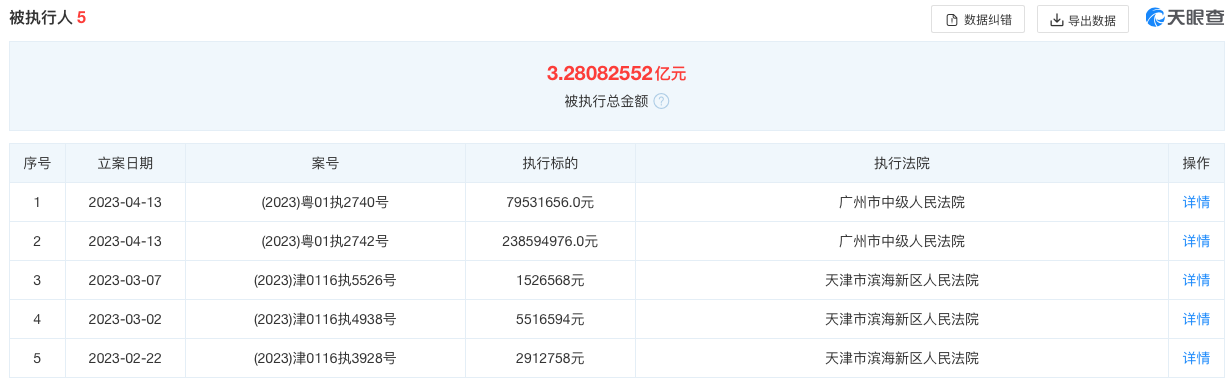Screen dimensions: 1229x382
Task: Click the 数据纠错 button
Action: coord(978,19)
